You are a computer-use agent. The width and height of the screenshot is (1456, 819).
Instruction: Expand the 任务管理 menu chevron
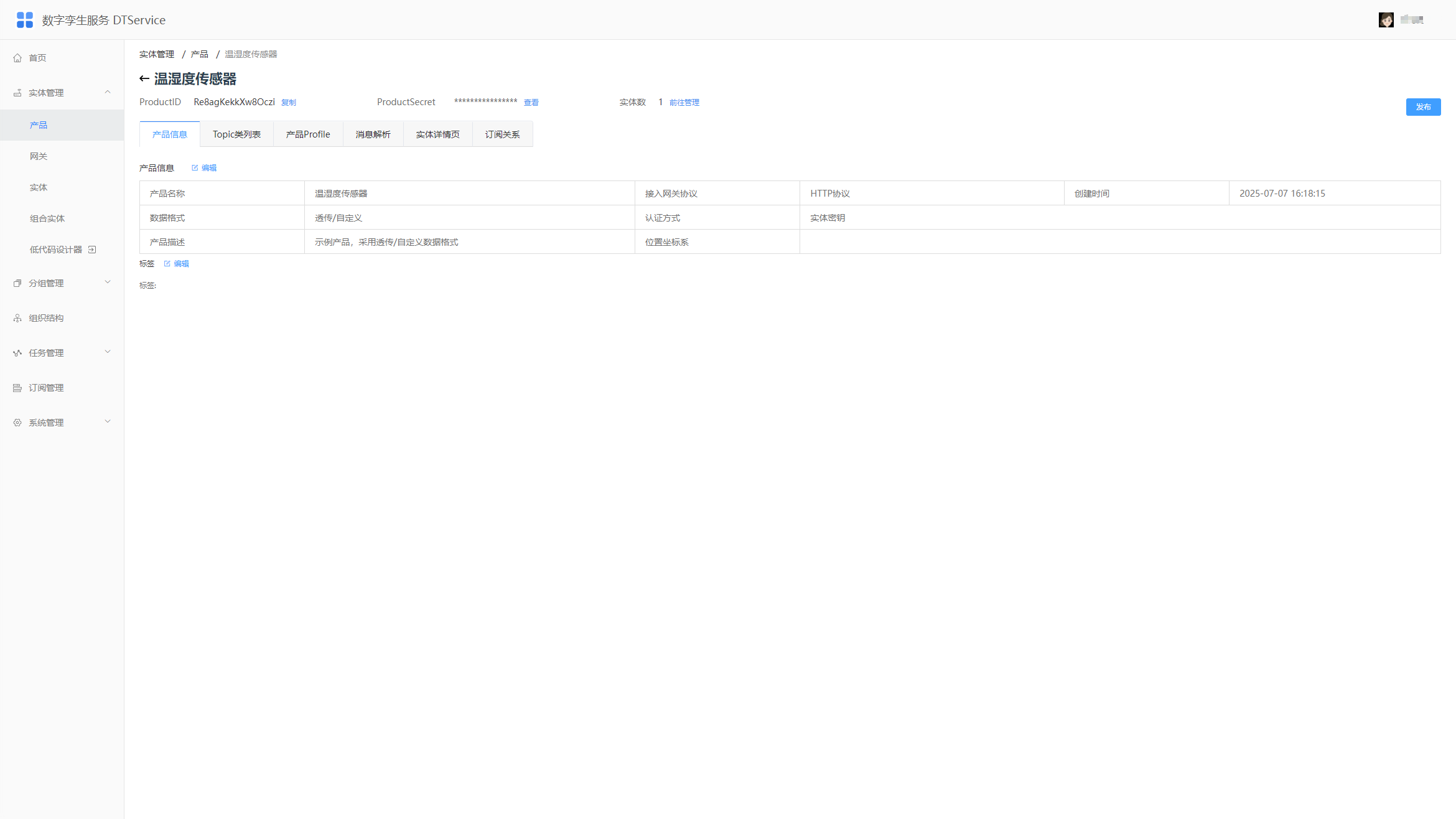108,352
